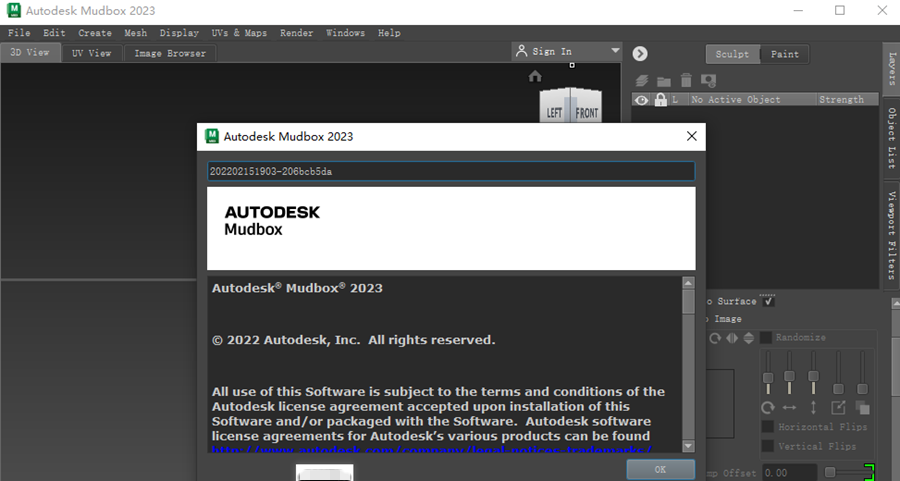
Task: Click the Mudbox app icon in main title bar
Action: [14, 10]
